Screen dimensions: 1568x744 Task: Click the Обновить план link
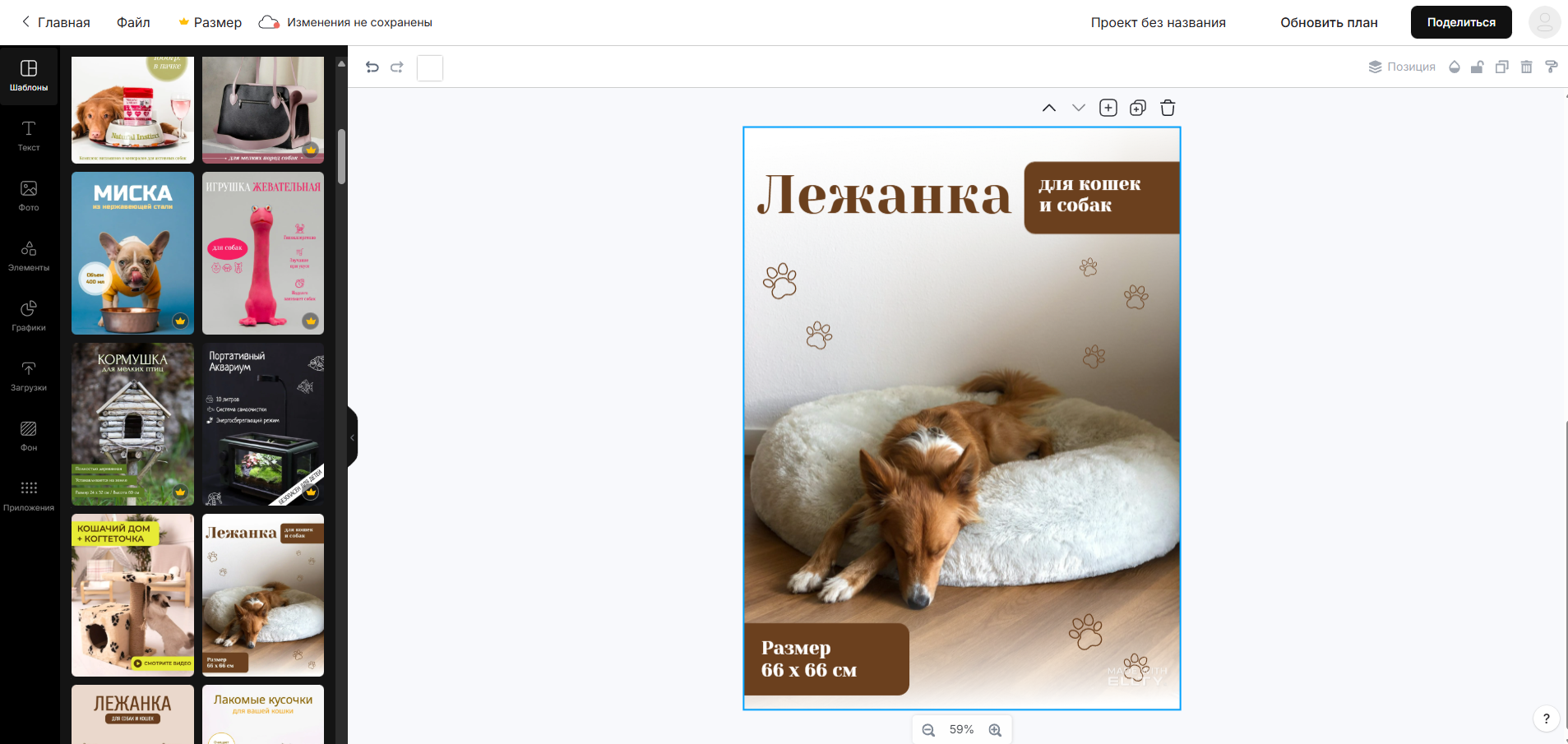(1329, 22)
